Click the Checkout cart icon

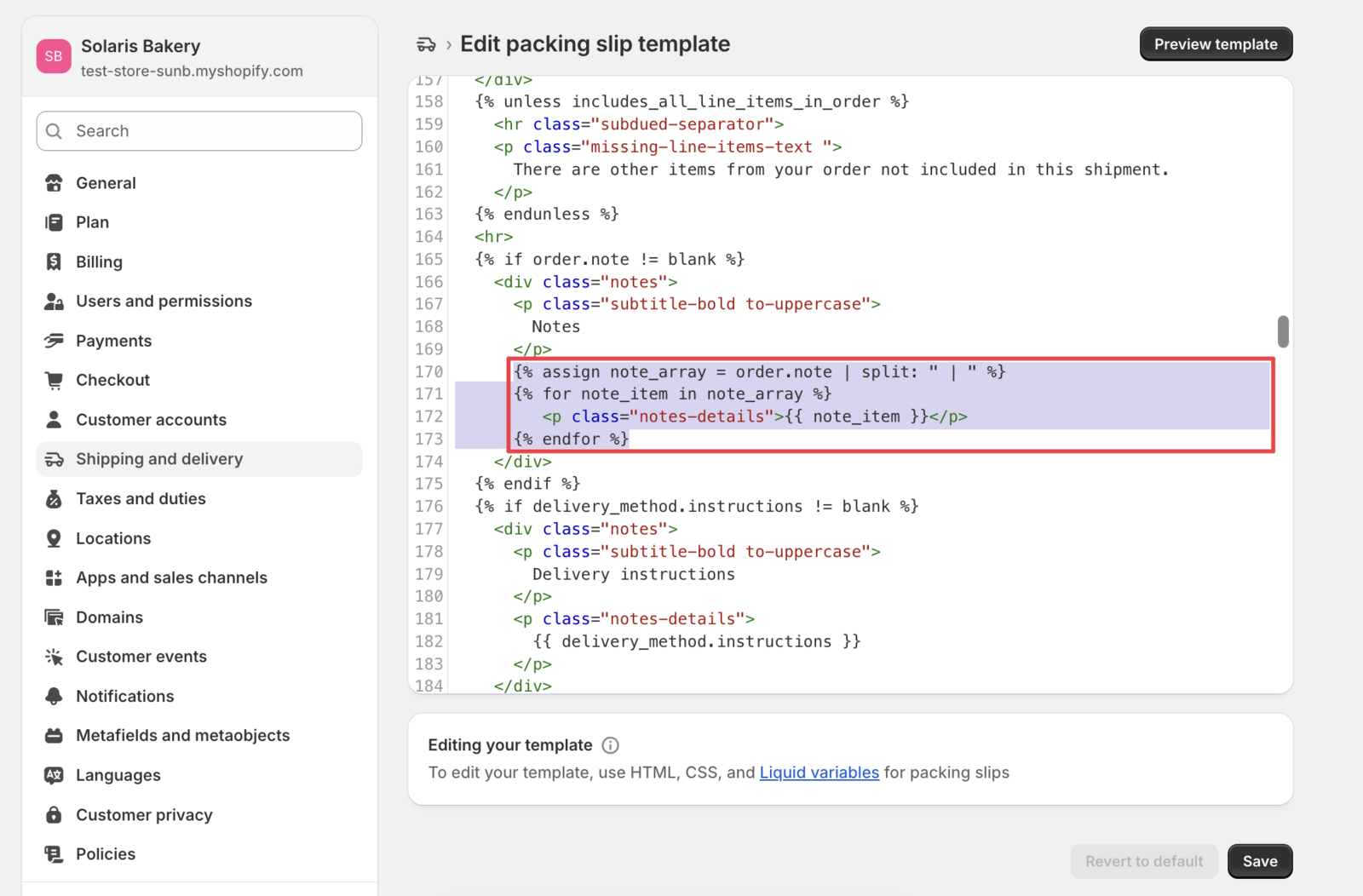tap(54, 380)
